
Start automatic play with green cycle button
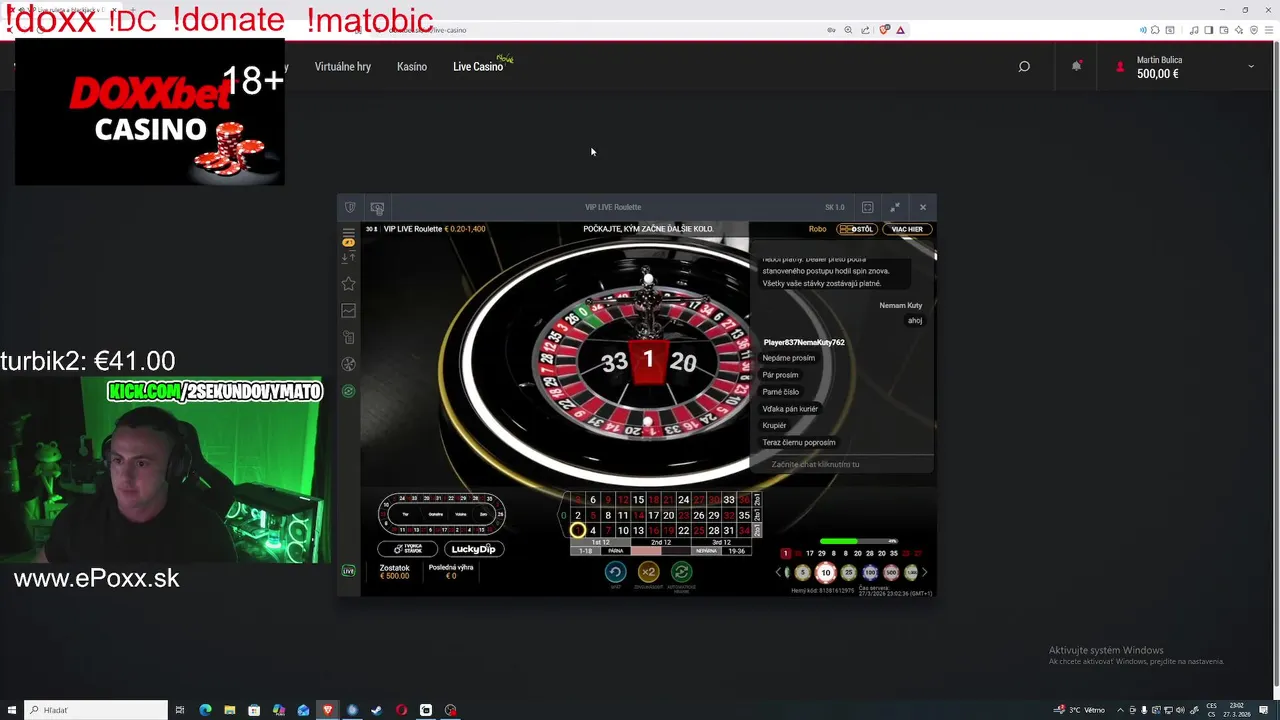click(682, 572)
